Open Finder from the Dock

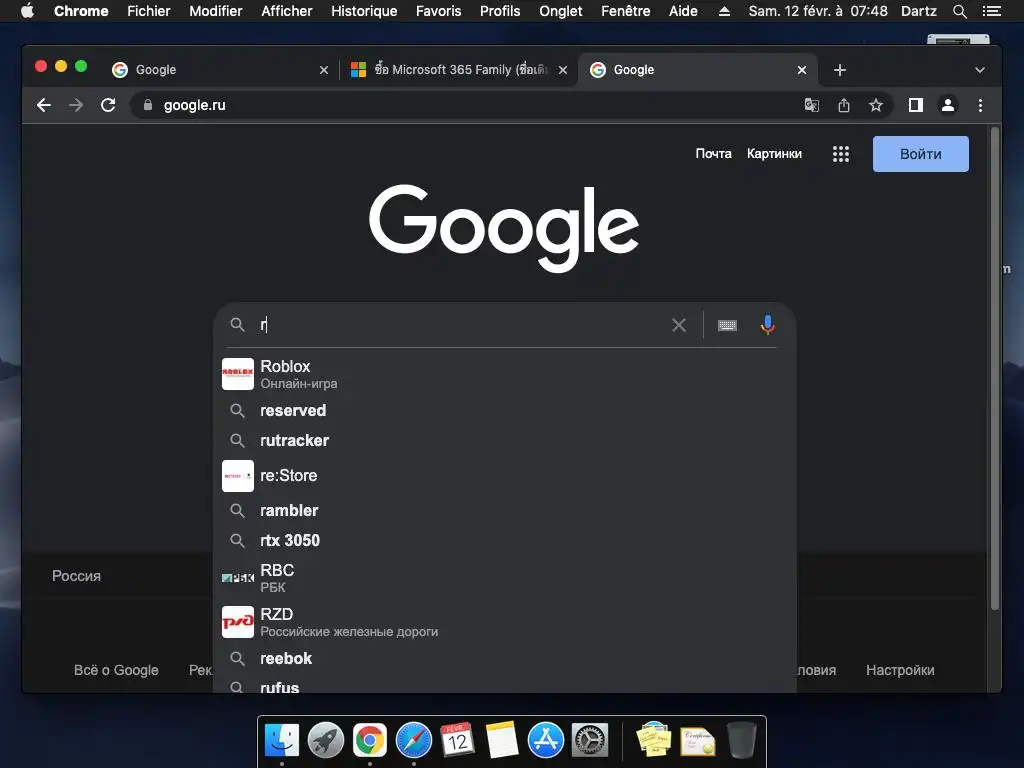pos(282,740)
